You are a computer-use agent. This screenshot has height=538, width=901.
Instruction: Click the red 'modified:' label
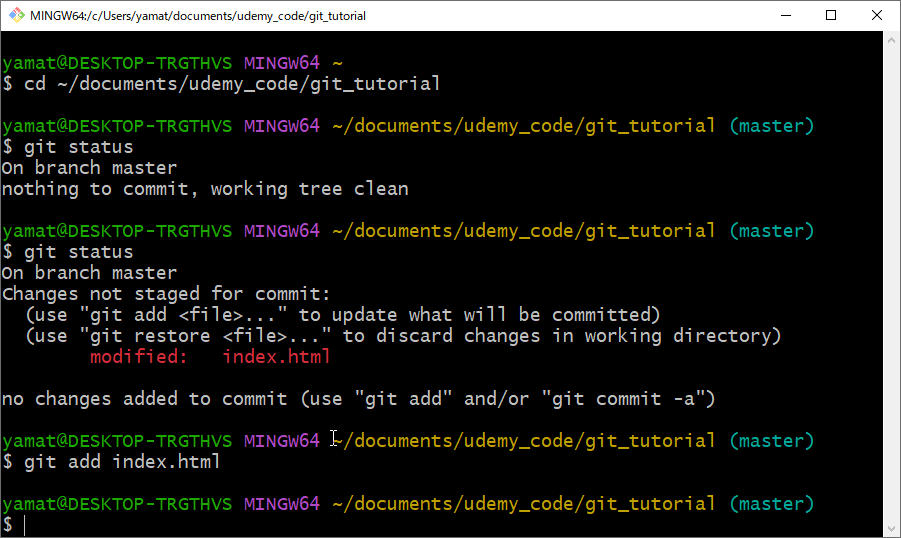[138, 357]
